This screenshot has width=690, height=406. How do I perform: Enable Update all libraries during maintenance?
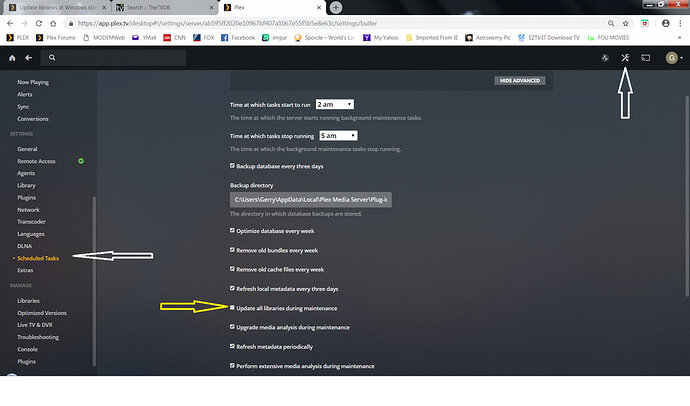pos(232,307)
